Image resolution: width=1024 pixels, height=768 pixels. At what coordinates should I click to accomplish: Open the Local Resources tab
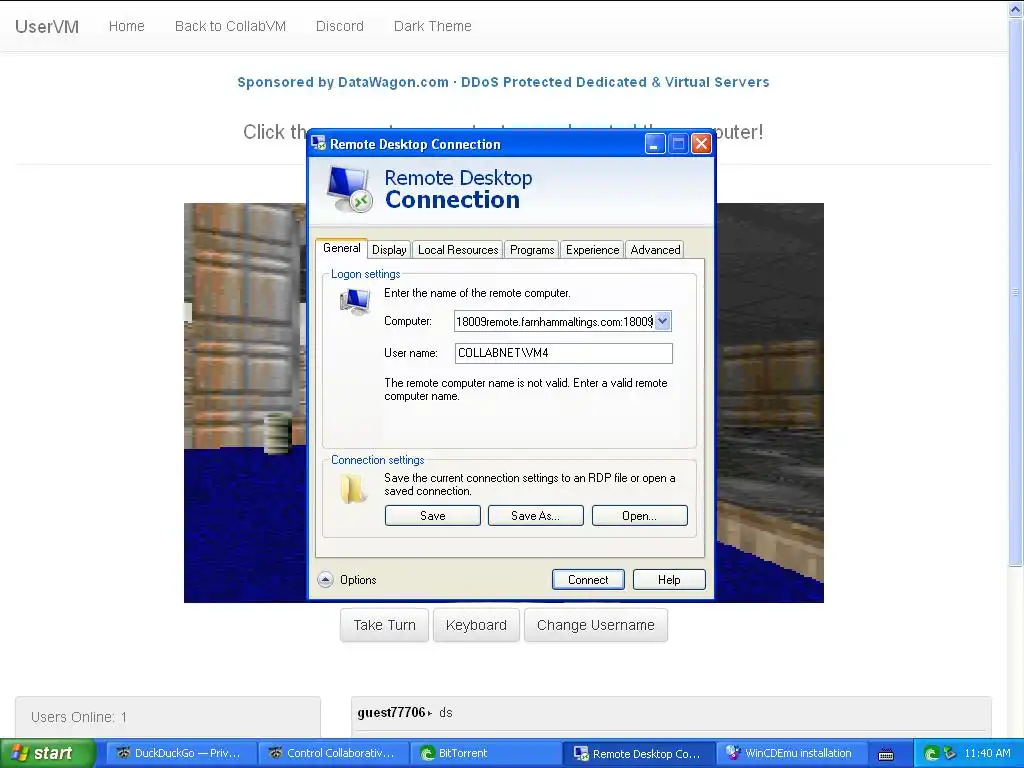point(458,249)
